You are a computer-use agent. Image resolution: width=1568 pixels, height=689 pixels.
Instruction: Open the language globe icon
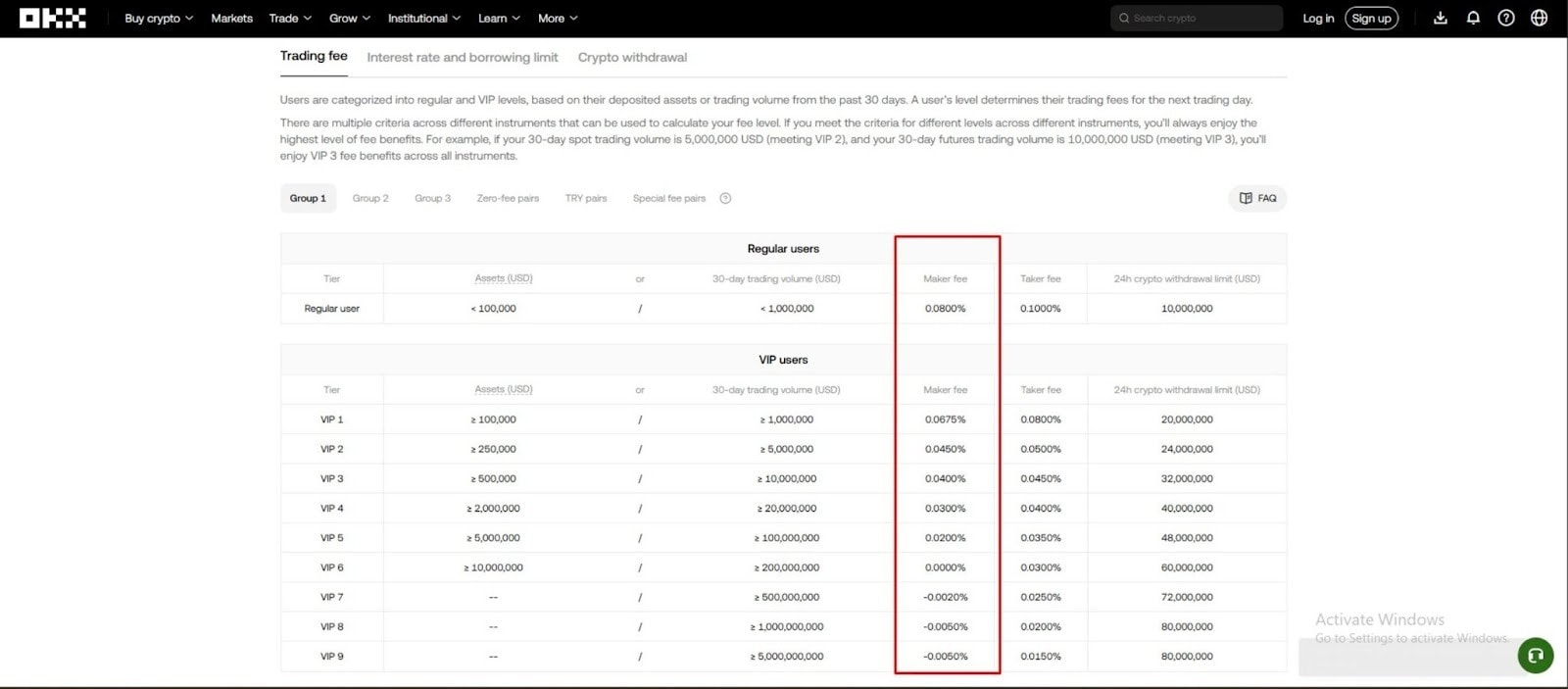coord(1540,18)
